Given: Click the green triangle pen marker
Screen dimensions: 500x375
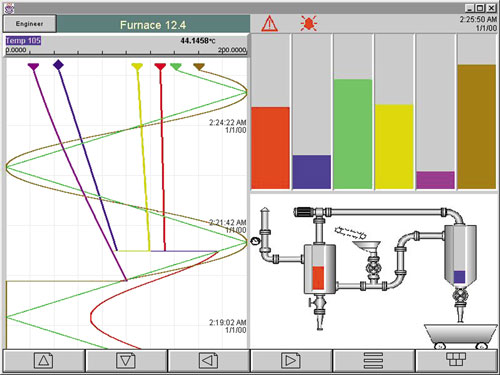Looking at the screenshot, I should [176, 66].
